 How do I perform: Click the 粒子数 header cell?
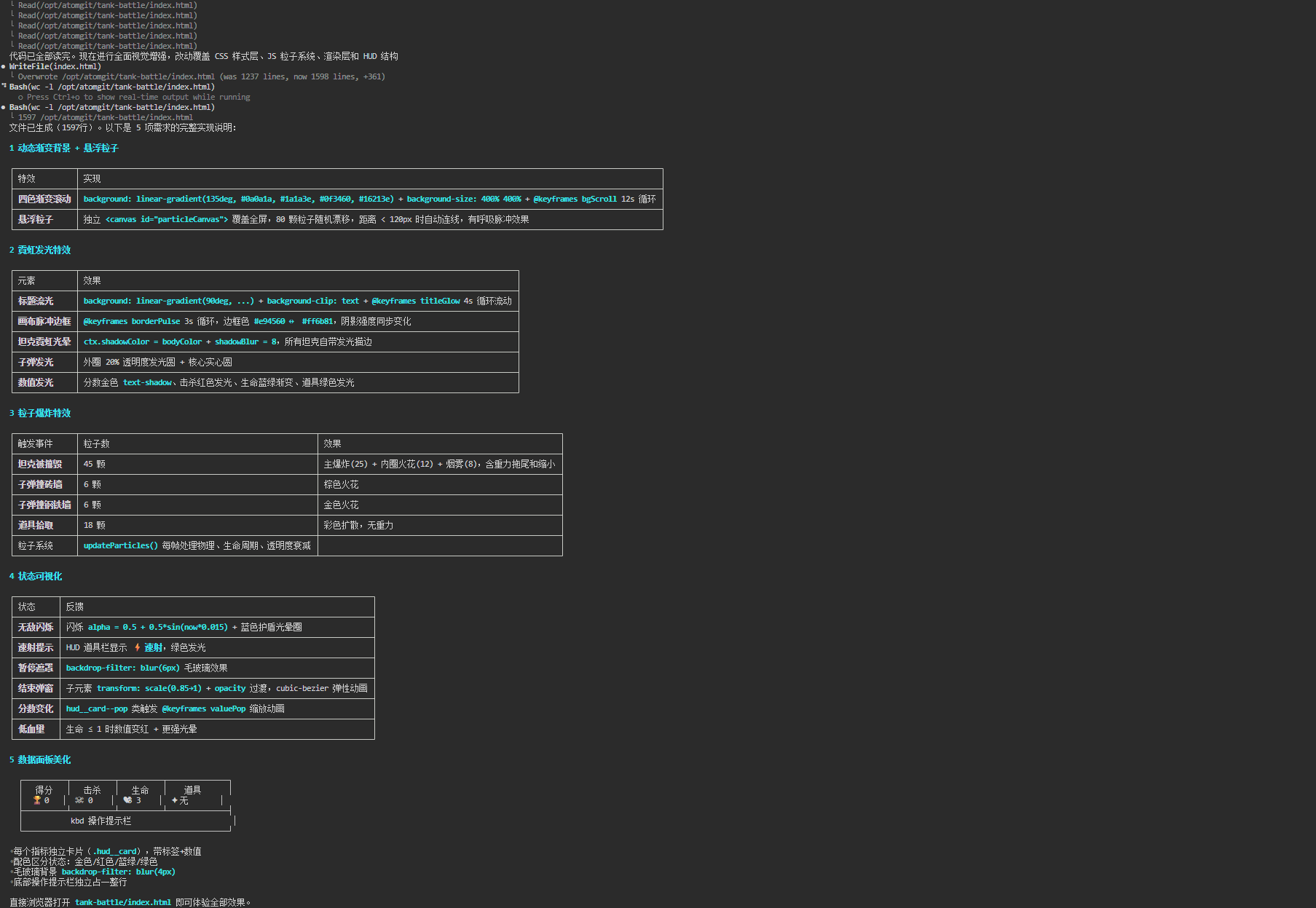point(197,443)
